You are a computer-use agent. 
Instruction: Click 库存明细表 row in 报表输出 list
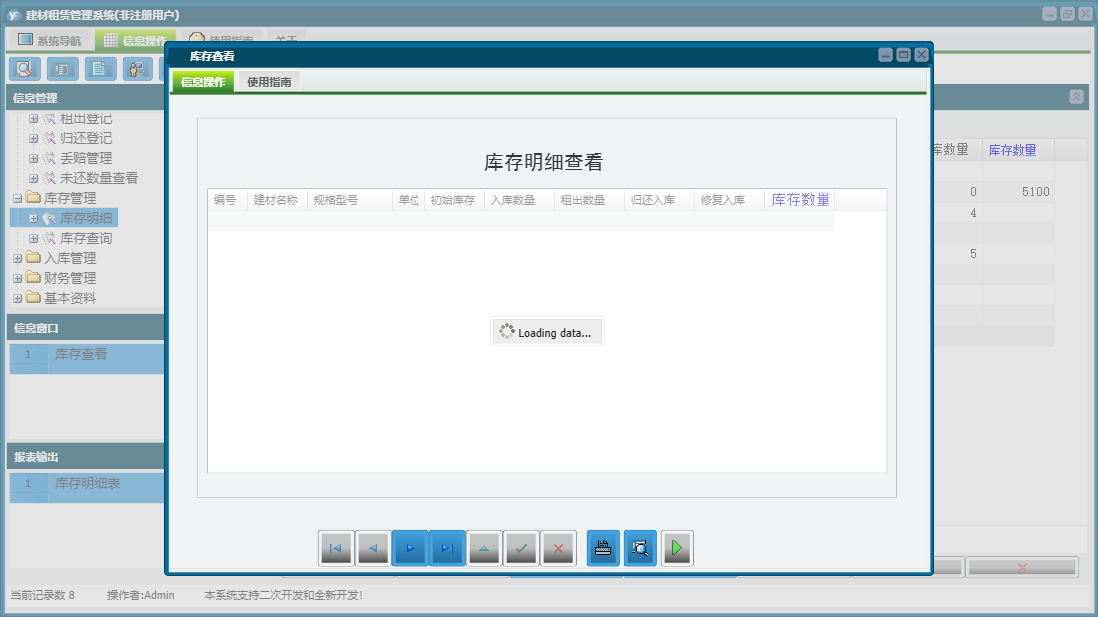tap(87, 483)
